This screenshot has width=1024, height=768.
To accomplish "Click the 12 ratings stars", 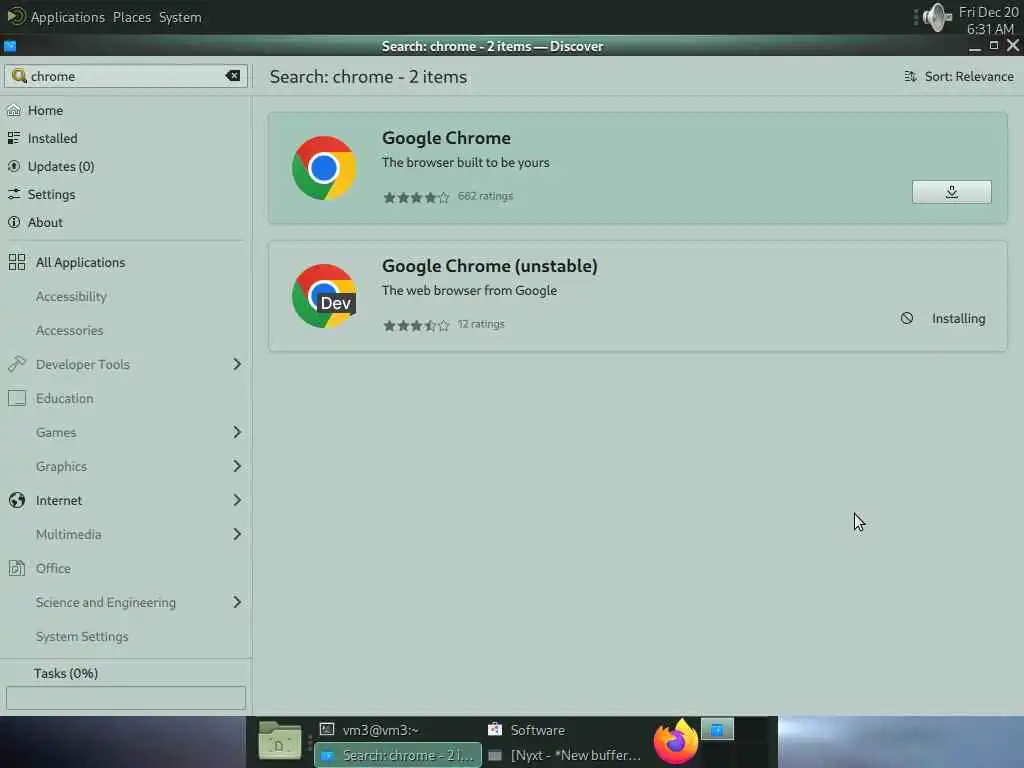I will [x=416, y=325].
